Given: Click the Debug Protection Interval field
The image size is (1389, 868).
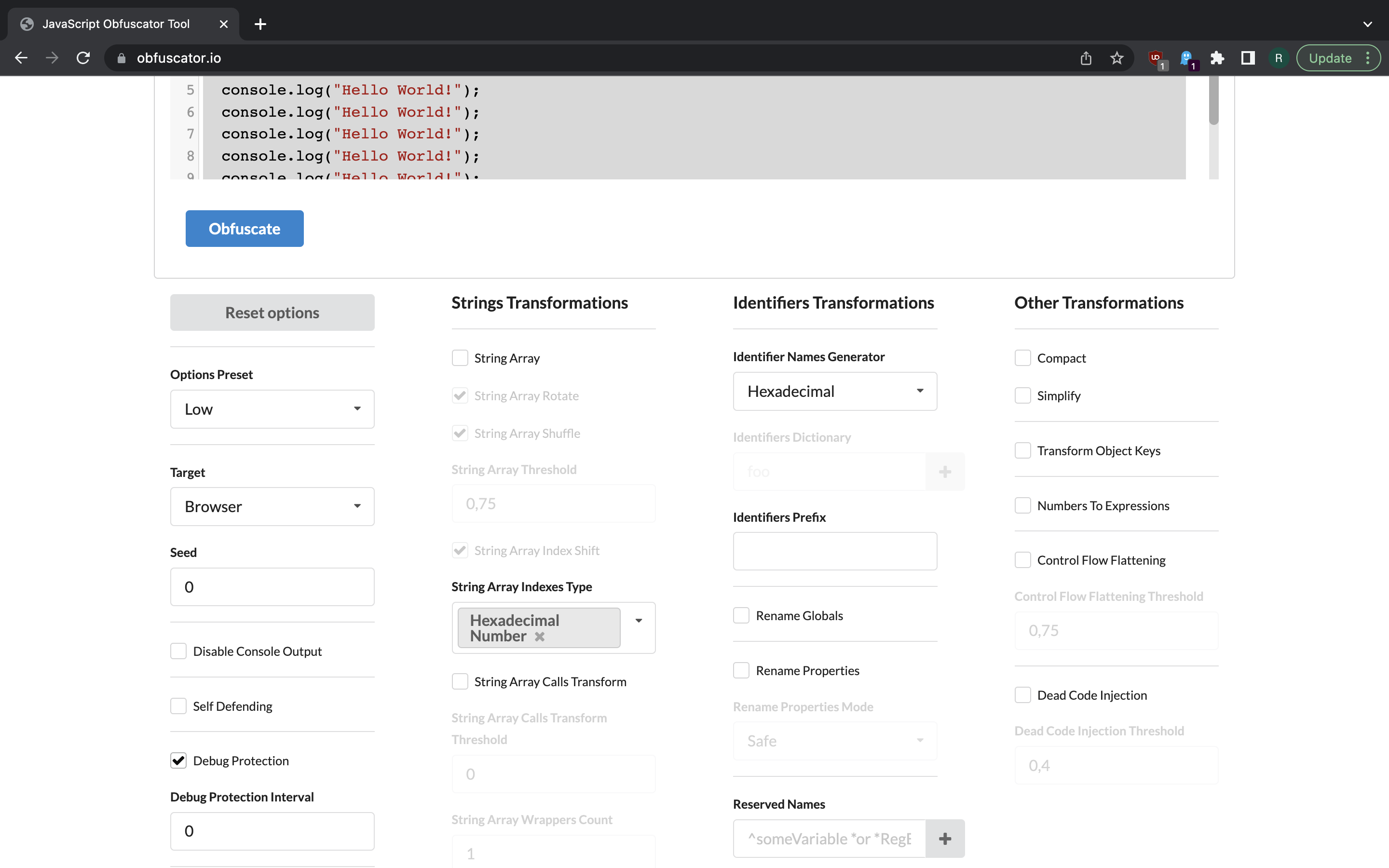Looking at the screenshot, I should (272, 831).
